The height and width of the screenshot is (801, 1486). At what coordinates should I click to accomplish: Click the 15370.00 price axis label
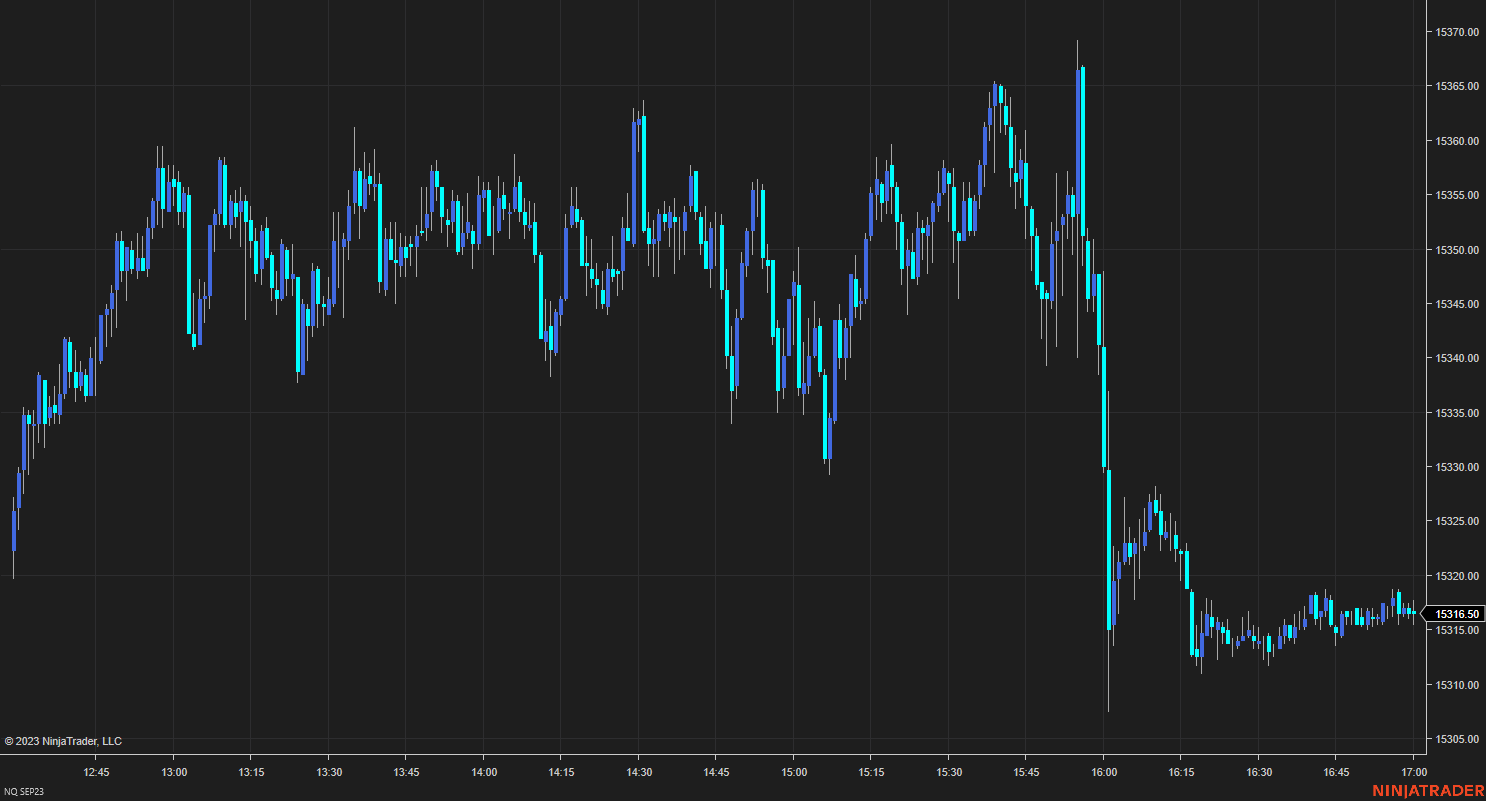pos(1456,31)
